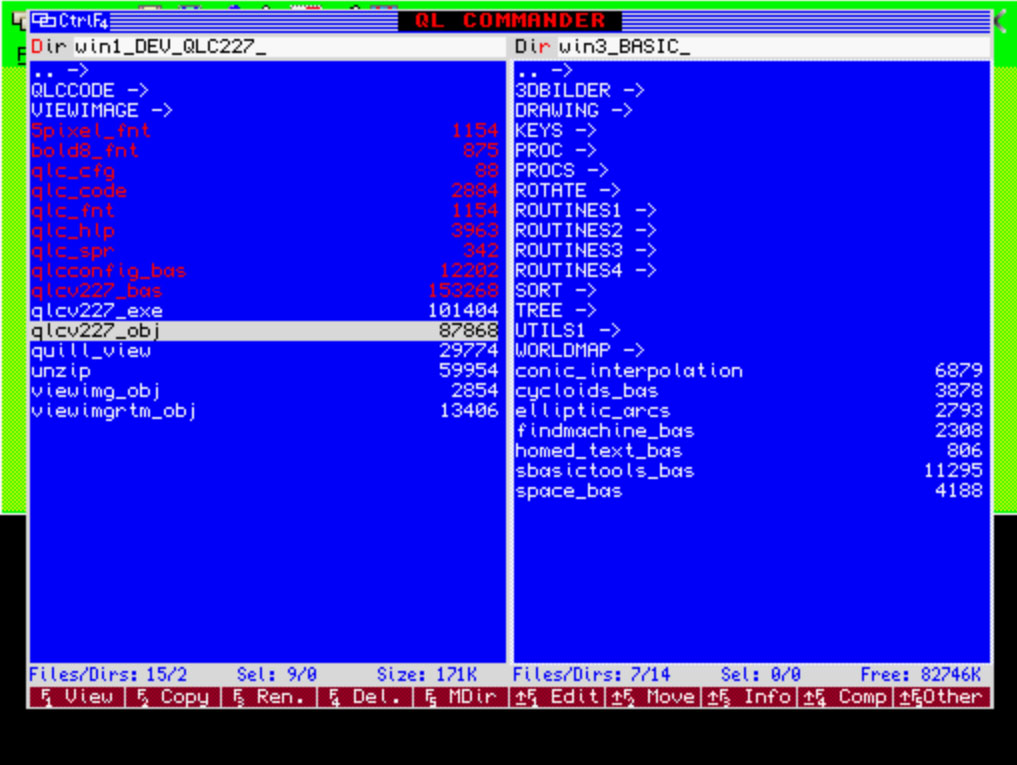Click the F5 MDir button
The height and width of the screenshot is (765, 1017).
coord(461,696)
